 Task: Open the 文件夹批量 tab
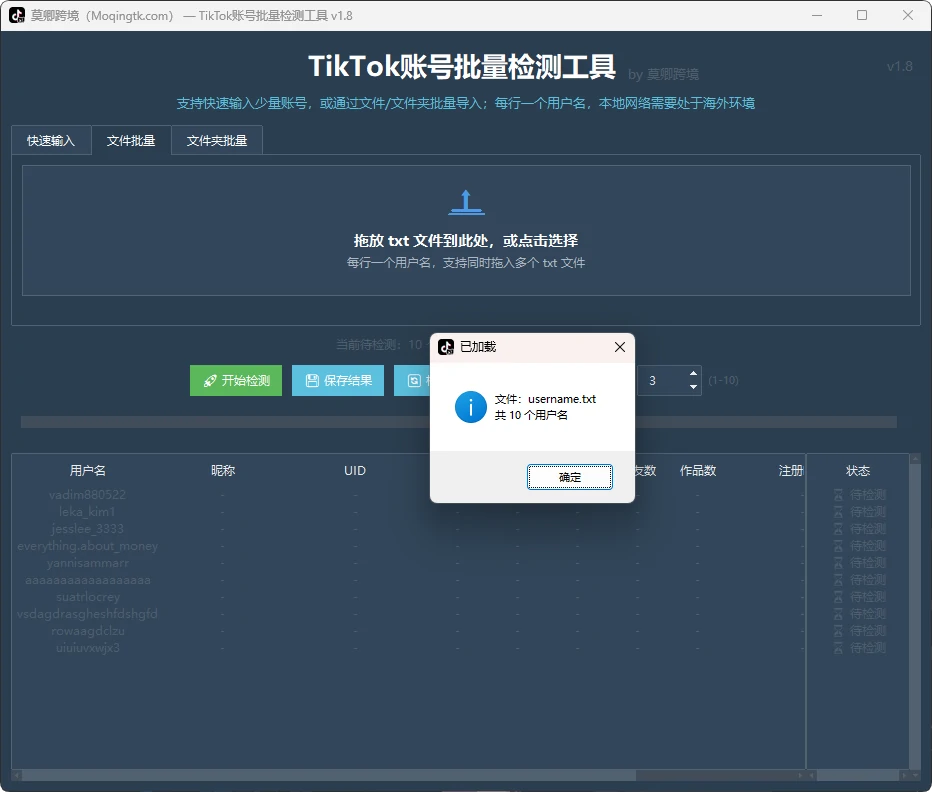tap(217, 140)
